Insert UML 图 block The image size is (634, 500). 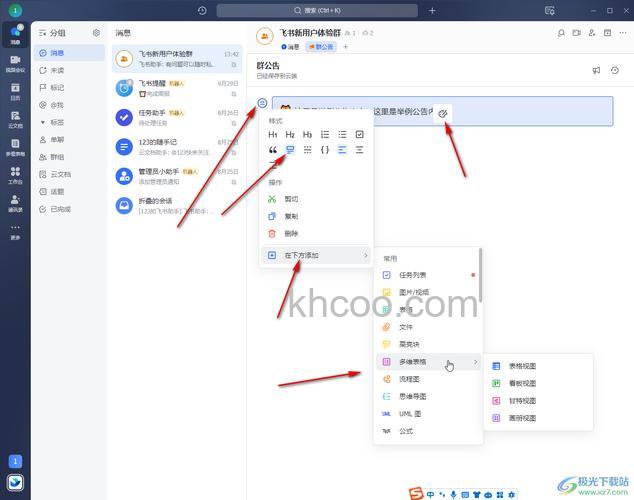pyautogui.click(x=428, y=414)
